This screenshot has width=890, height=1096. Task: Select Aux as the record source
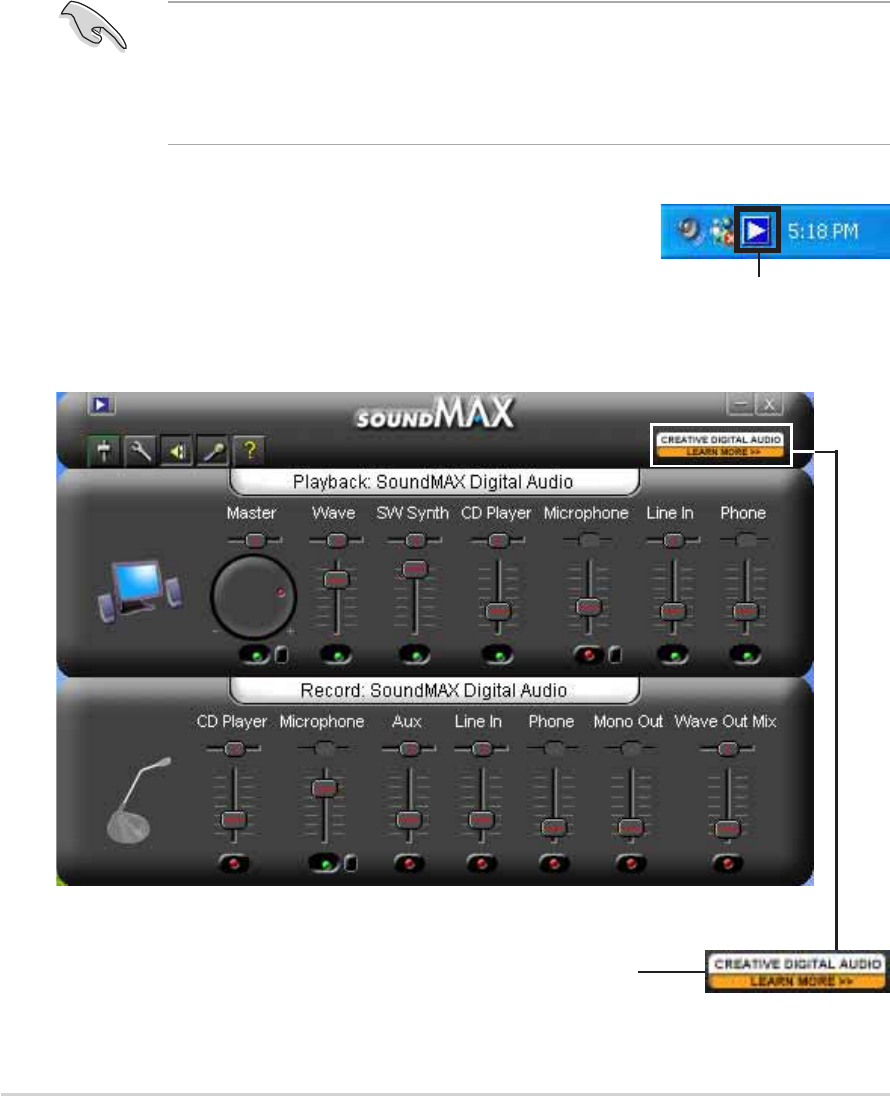409,863
